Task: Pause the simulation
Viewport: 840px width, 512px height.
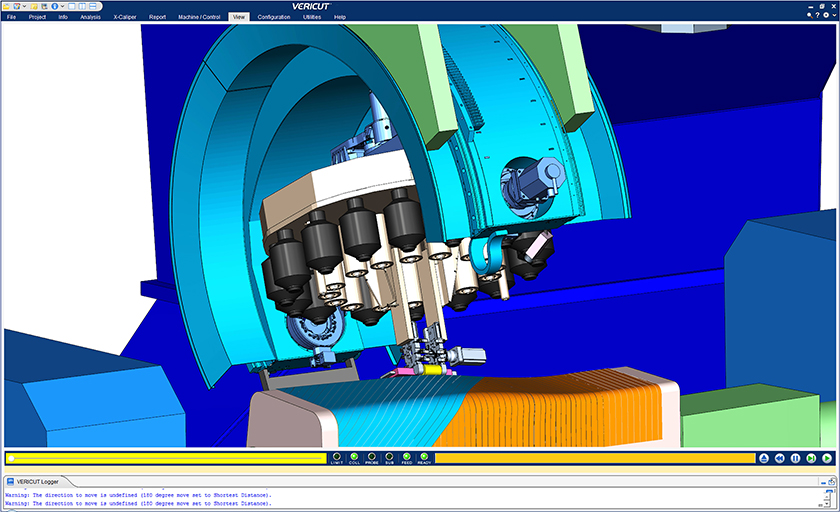Action: coord(795,458)
